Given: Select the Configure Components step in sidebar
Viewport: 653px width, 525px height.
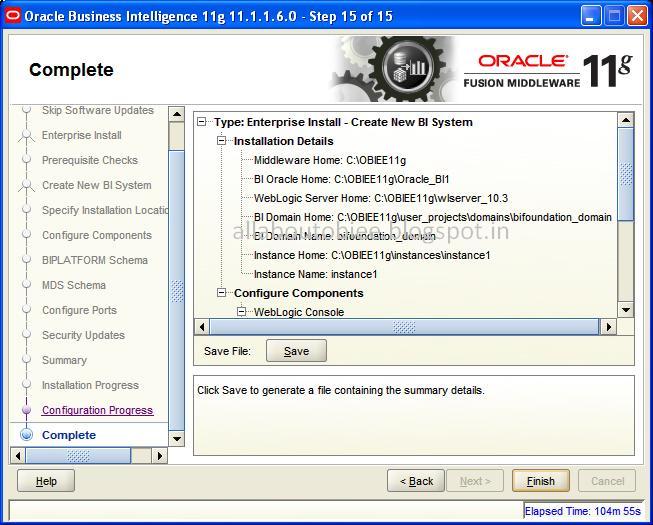Looking at the screenshot, I should point(97,235).
